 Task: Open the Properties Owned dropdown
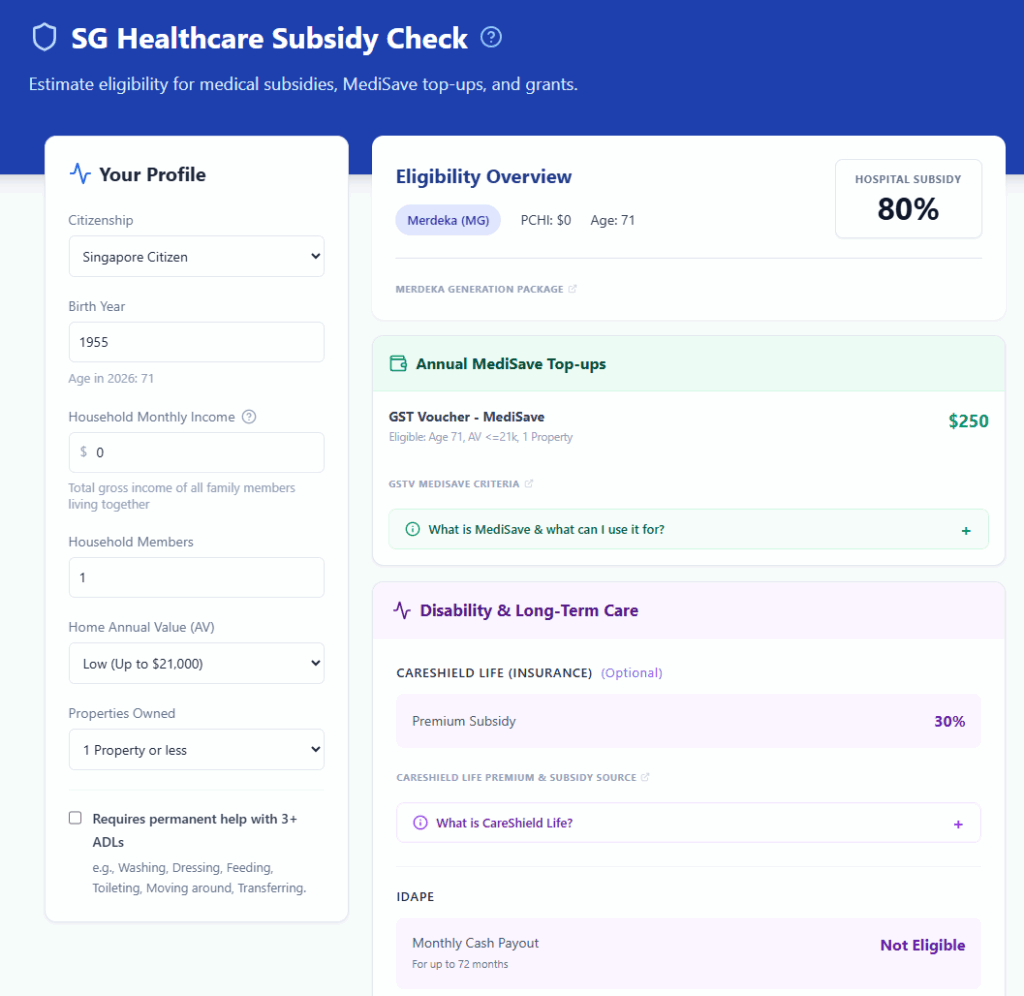tap(196, 749)
